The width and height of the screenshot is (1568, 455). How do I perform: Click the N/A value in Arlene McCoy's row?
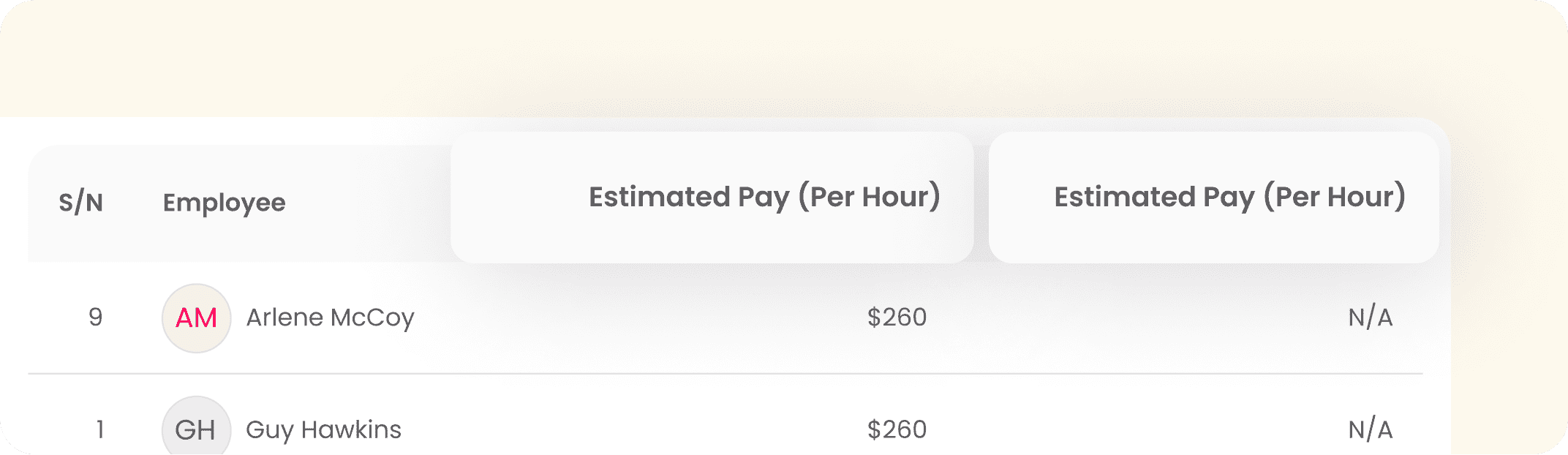click(1370, 317)
